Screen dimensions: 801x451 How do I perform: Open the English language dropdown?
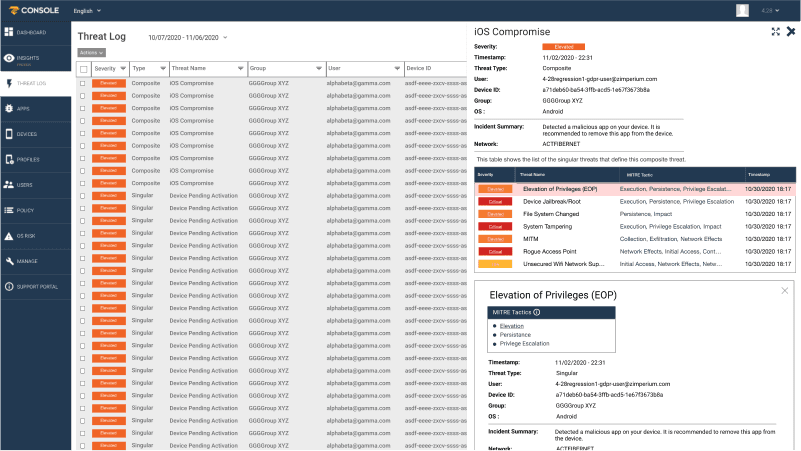point(87,10)
